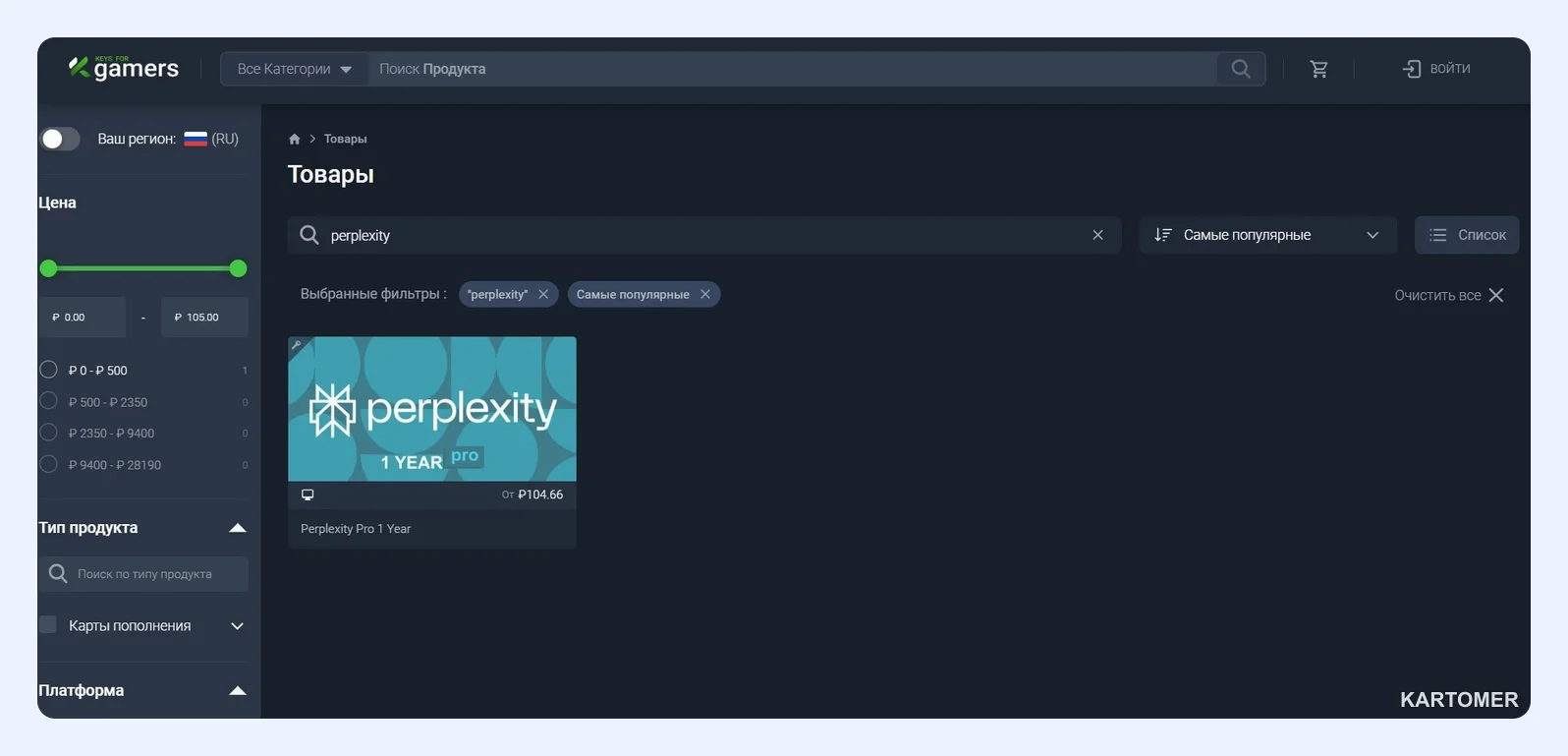
Task: Open the shopping cart icon
Action: click(1319, 69)
